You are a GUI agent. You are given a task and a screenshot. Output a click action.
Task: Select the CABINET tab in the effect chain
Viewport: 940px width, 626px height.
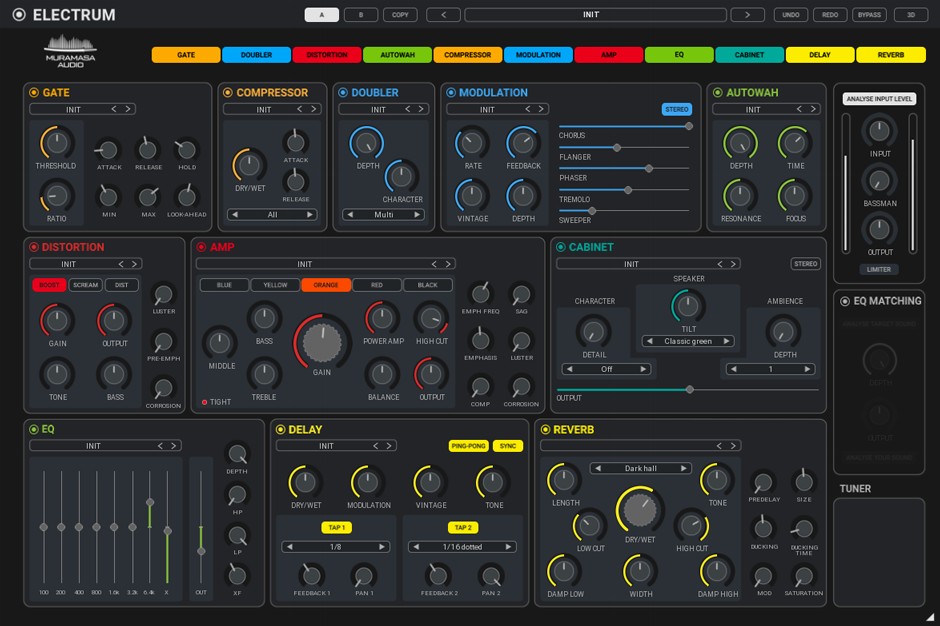749,55
